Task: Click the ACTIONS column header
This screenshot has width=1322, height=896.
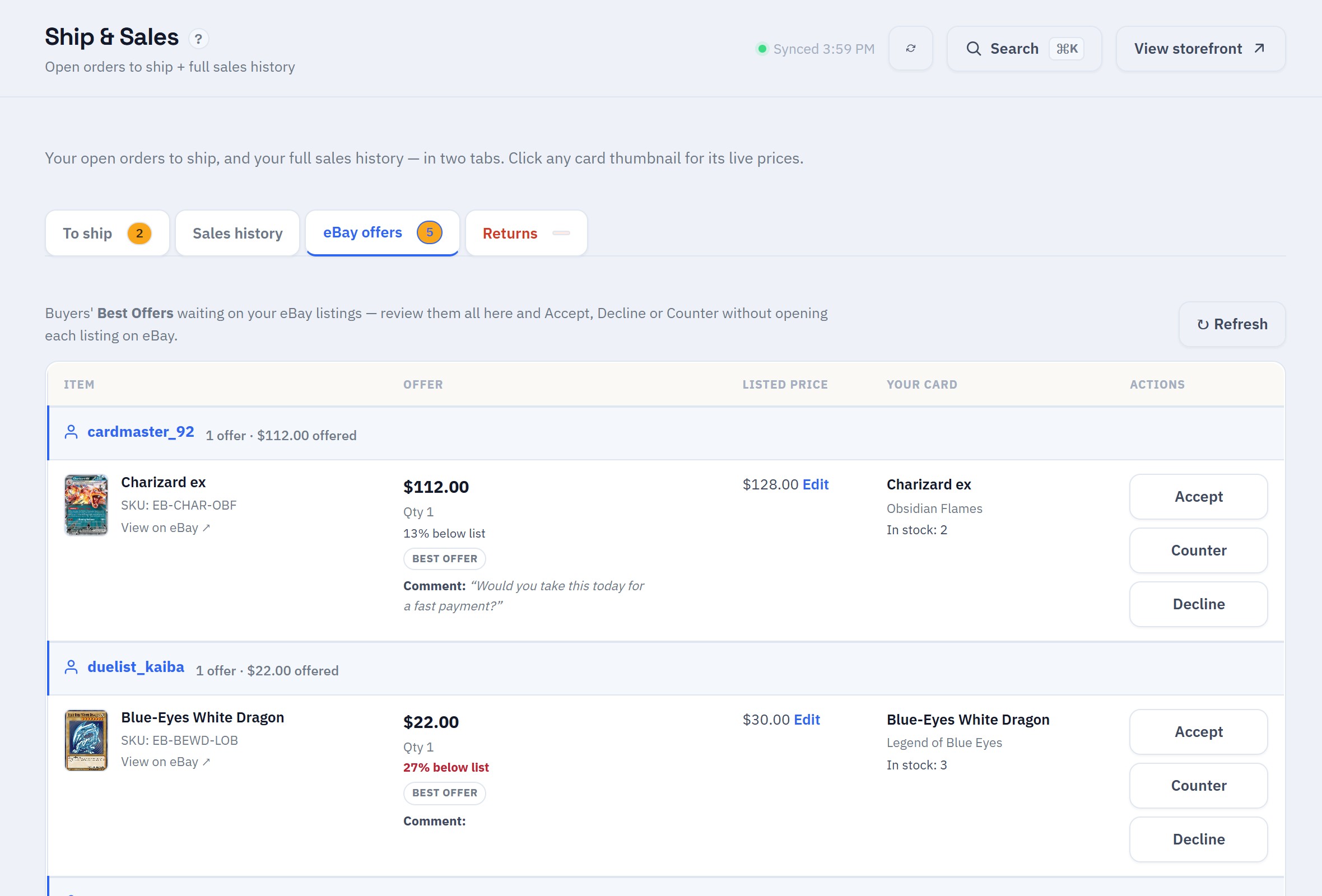Action: (1157, 385)
